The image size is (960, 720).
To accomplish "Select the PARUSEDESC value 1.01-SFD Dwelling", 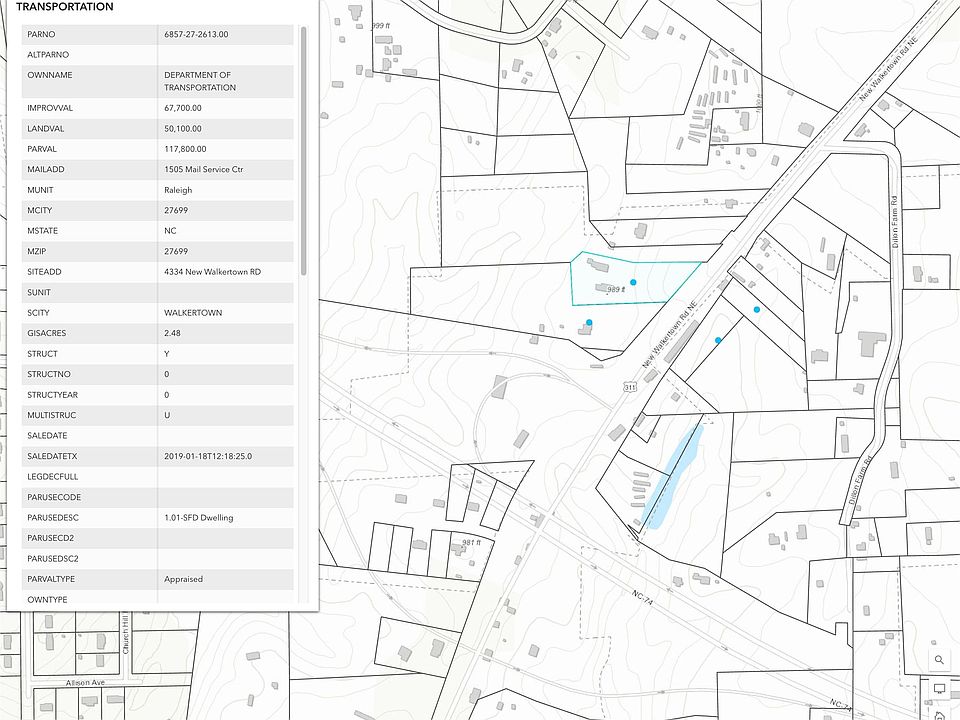I will (x=200, y=518).
